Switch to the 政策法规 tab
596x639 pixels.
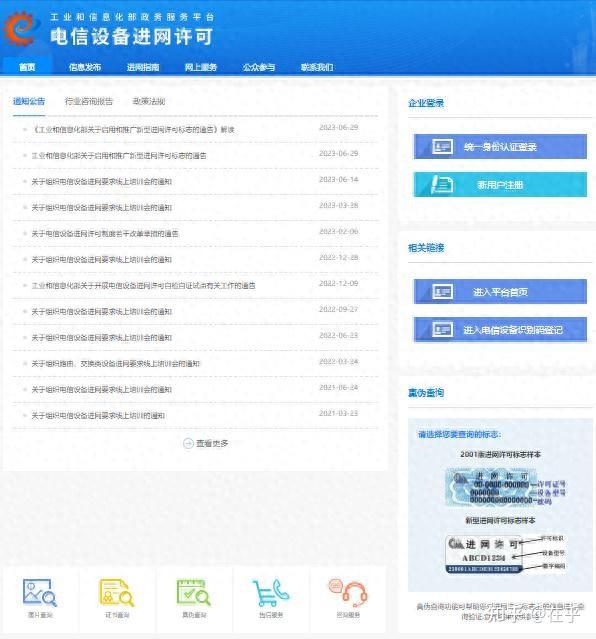pyautogui.click(x=149, y=101)
